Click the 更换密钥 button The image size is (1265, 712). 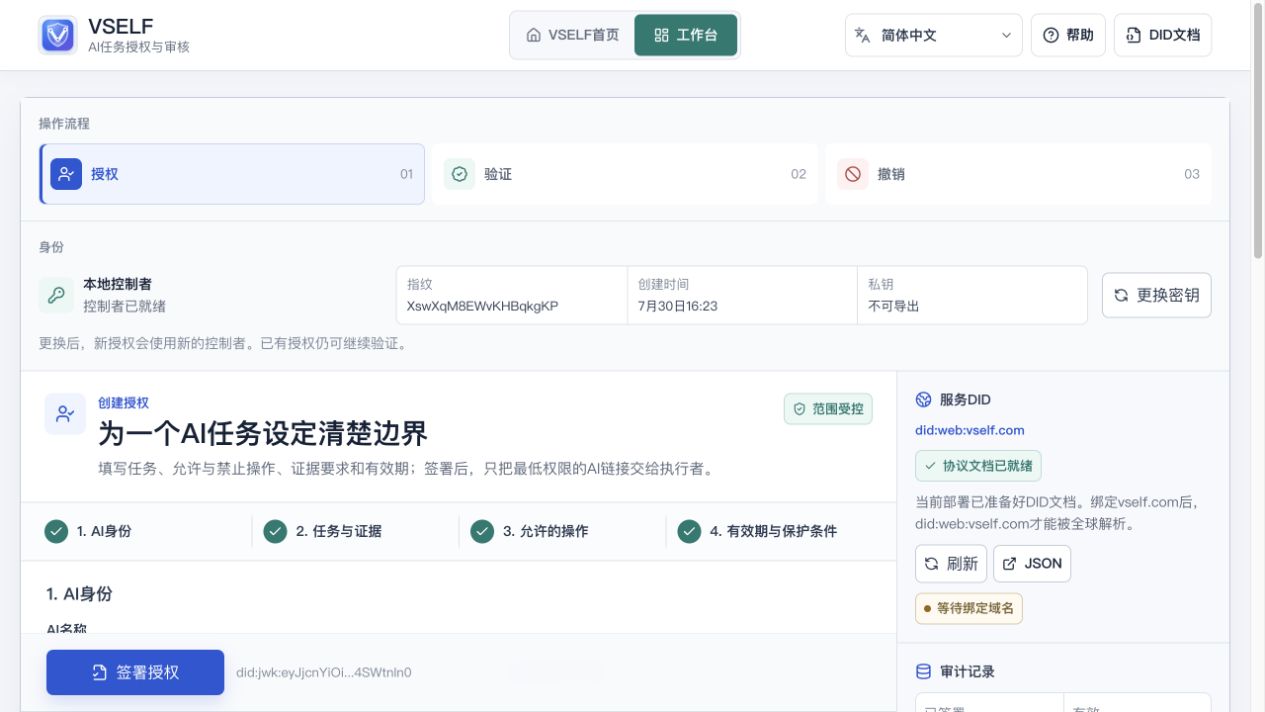coord(1156,295)
